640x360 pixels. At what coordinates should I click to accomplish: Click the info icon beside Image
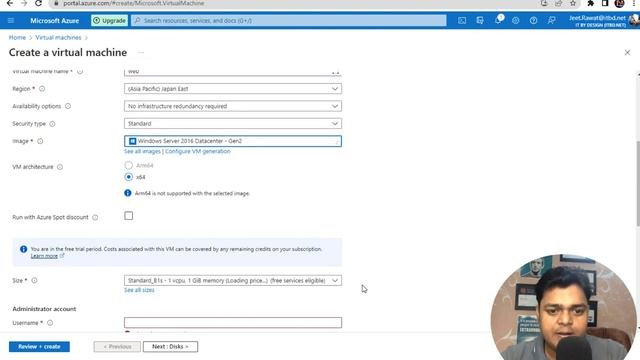40,141
